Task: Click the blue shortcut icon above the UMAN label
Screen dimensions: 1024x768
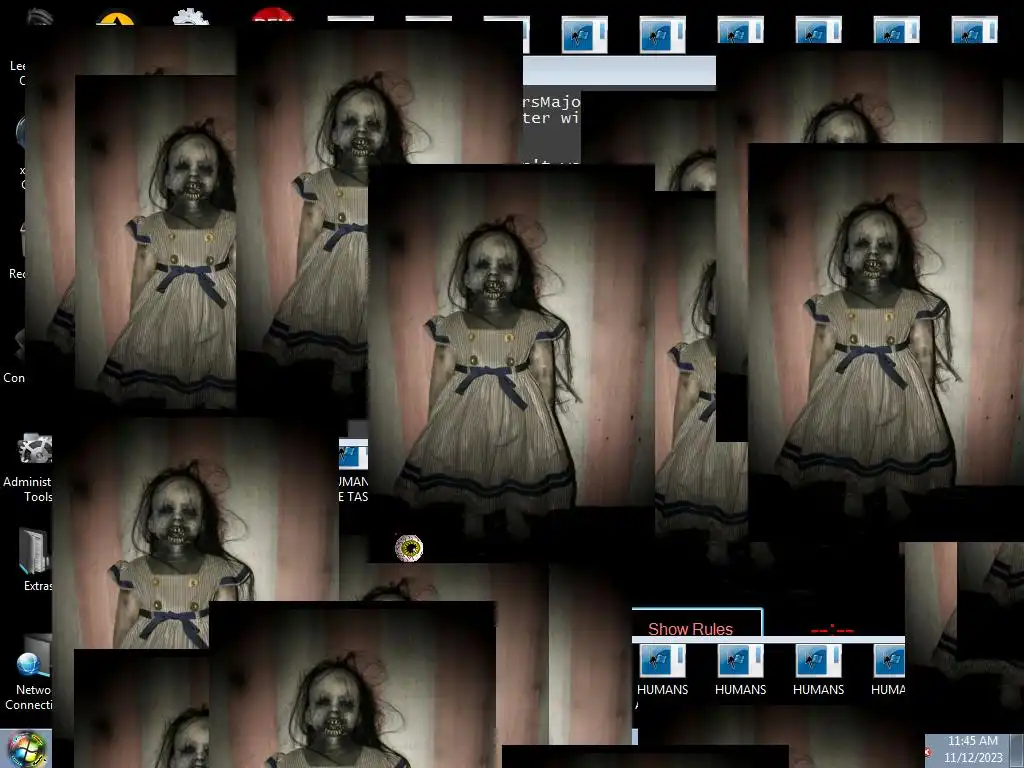Action: click(x=353, y=455)
